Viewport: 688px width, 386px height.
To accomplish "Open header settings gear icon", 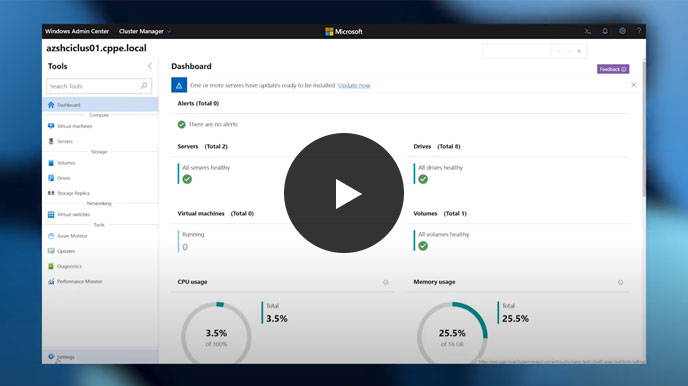I will [622, 31].
